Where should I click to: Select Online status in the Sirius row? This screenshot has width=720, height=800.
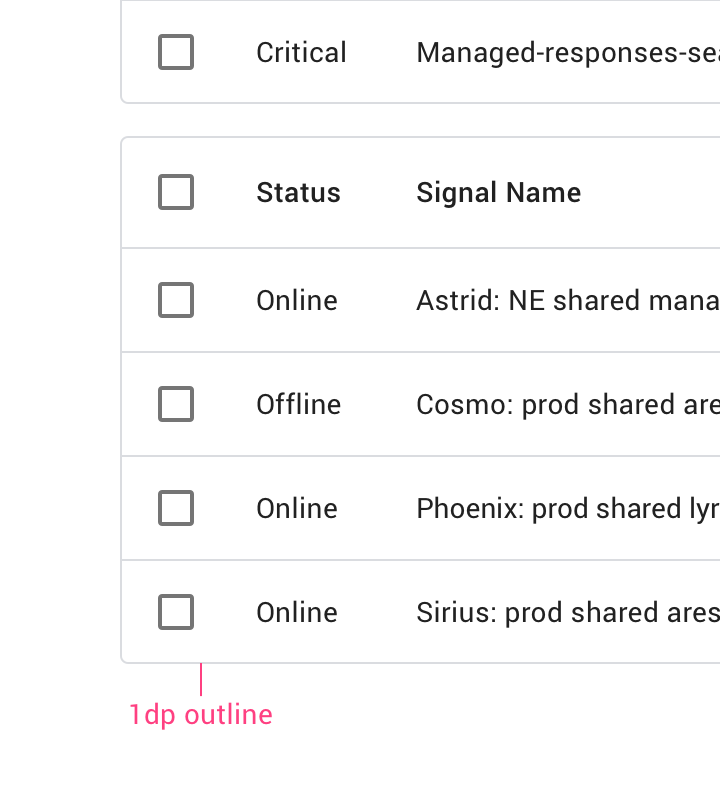[x=297, y=613]
